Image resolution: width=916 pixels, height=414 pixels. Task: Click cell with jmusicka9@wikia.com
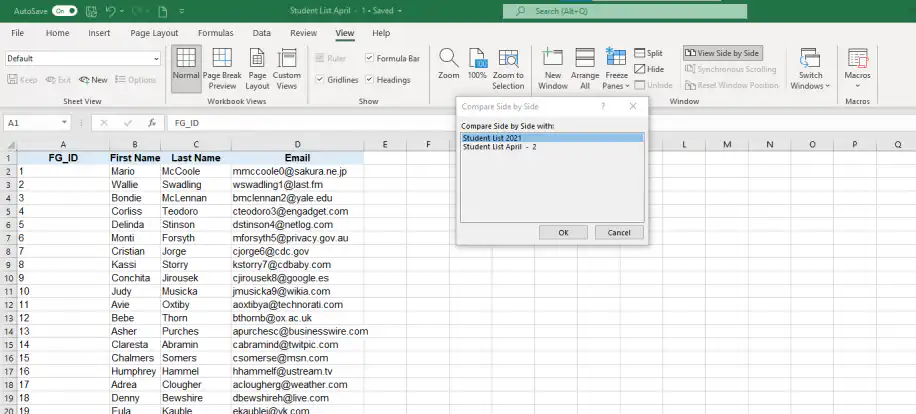(297, 291)
